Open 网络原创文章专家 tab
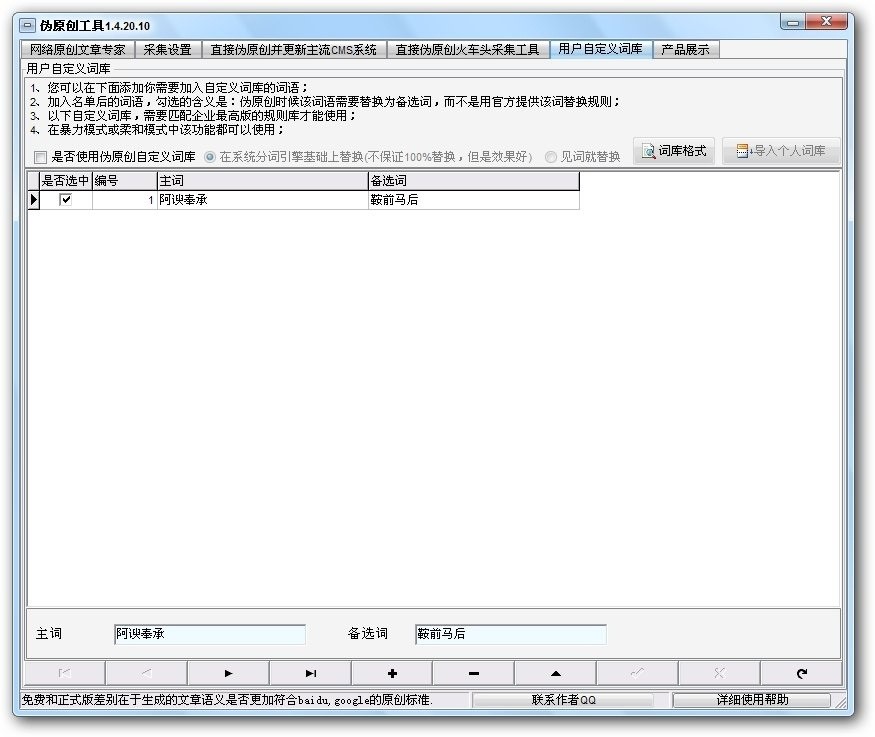The image size is (875, 737). tap(78, 50)
